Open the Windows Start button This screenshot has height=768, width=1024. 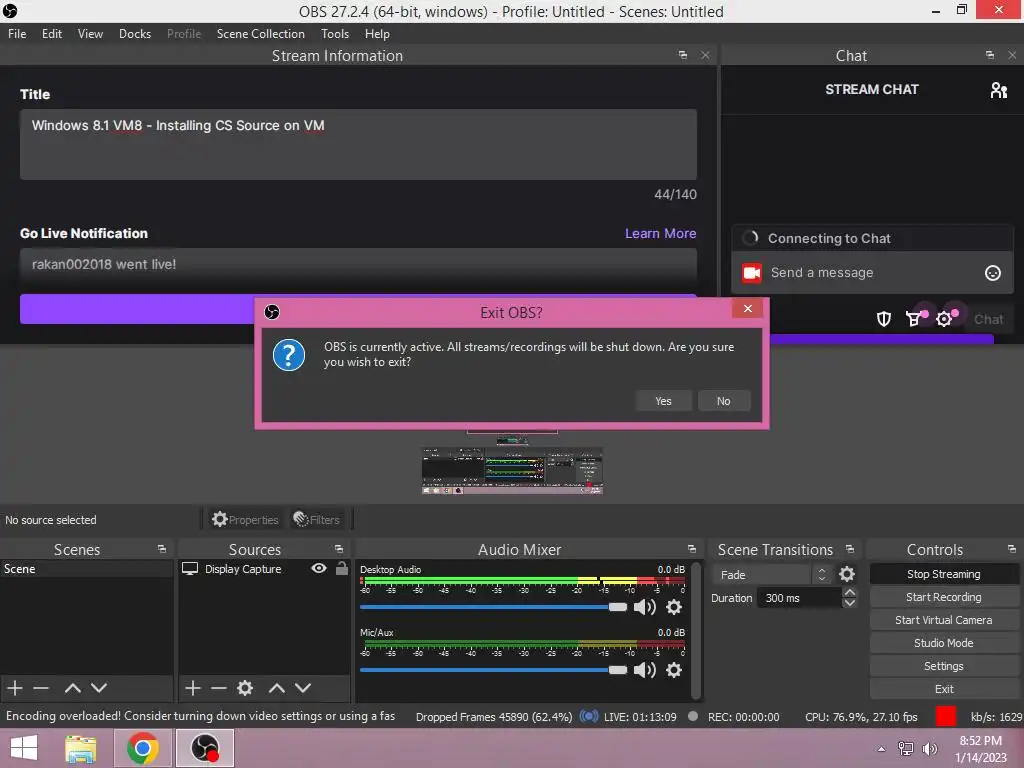tap(24, 748)
